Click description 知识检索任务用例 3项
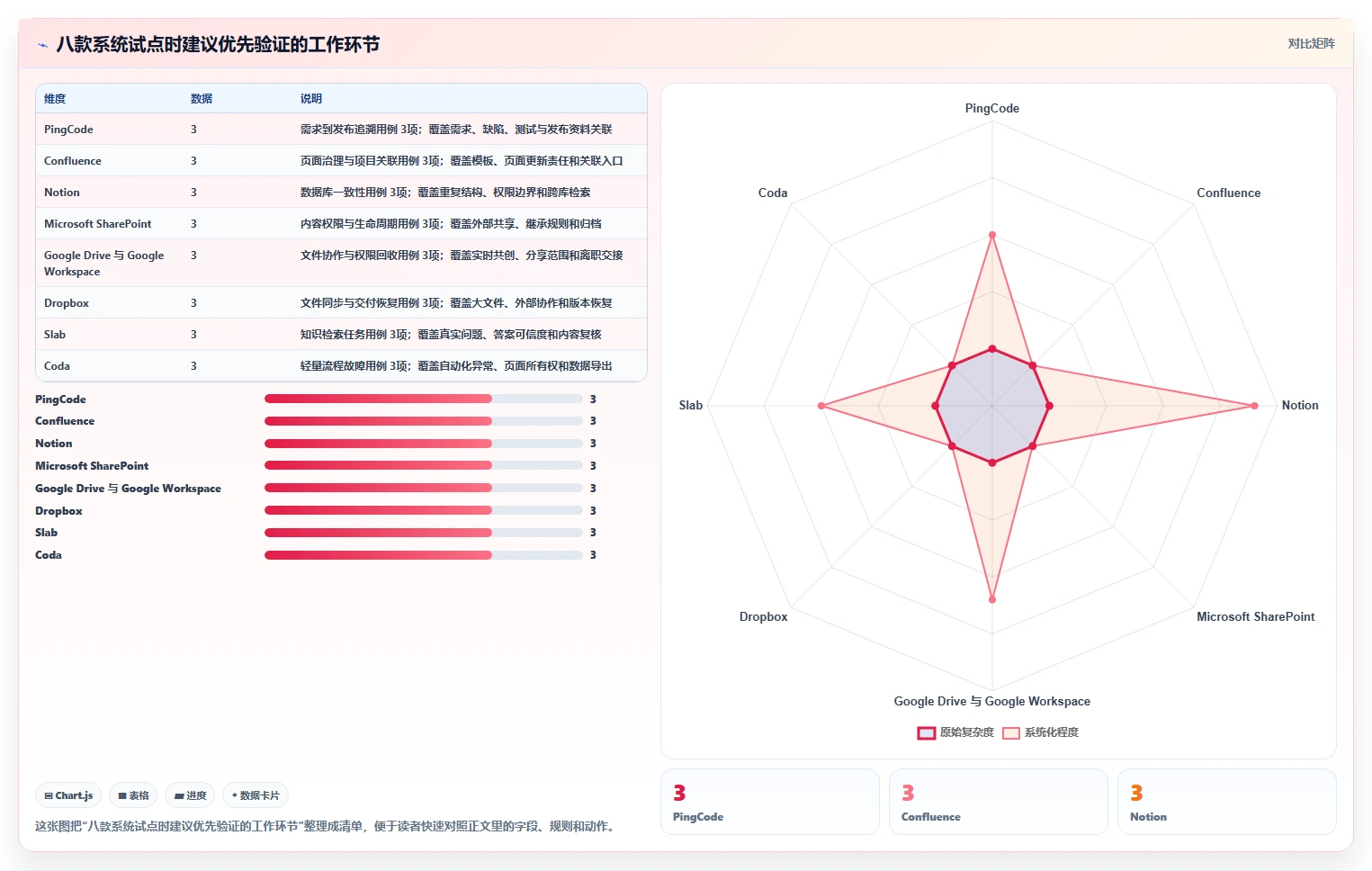 [451, 335]
